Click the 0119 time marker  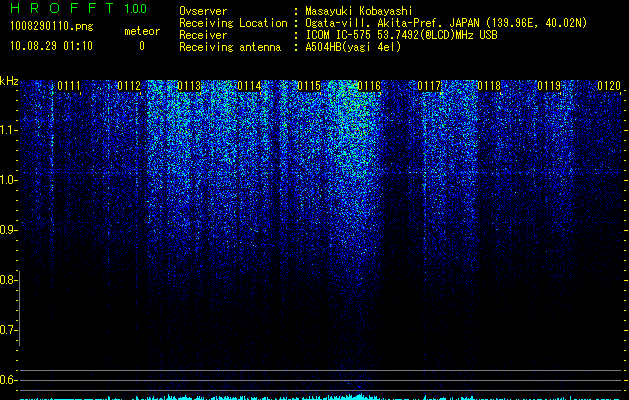[x=549, y=86]
